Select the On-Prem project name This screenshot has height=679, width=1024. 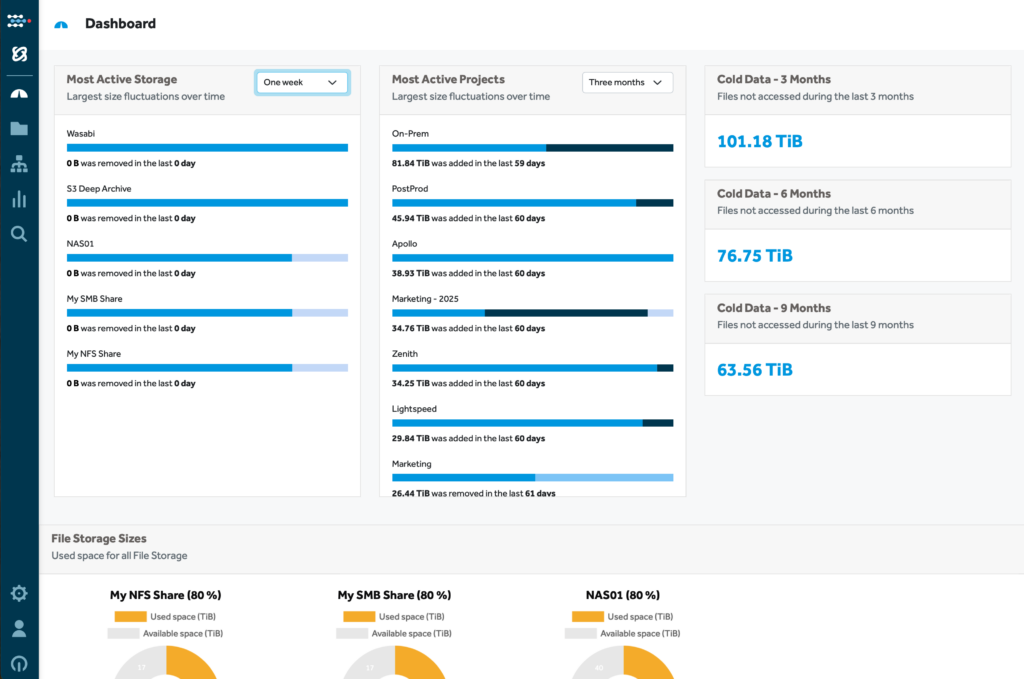(410, 133)
